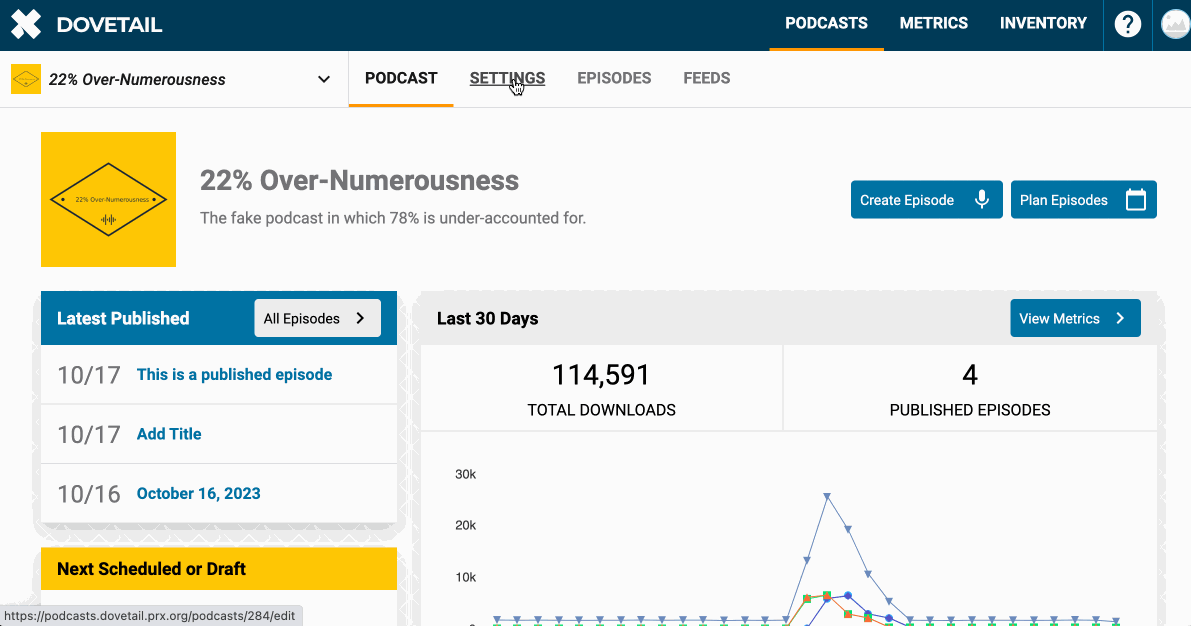Click the microphone icon inside Create Episode
This screenshot has height=626, width=1191.
pos(983,199)
